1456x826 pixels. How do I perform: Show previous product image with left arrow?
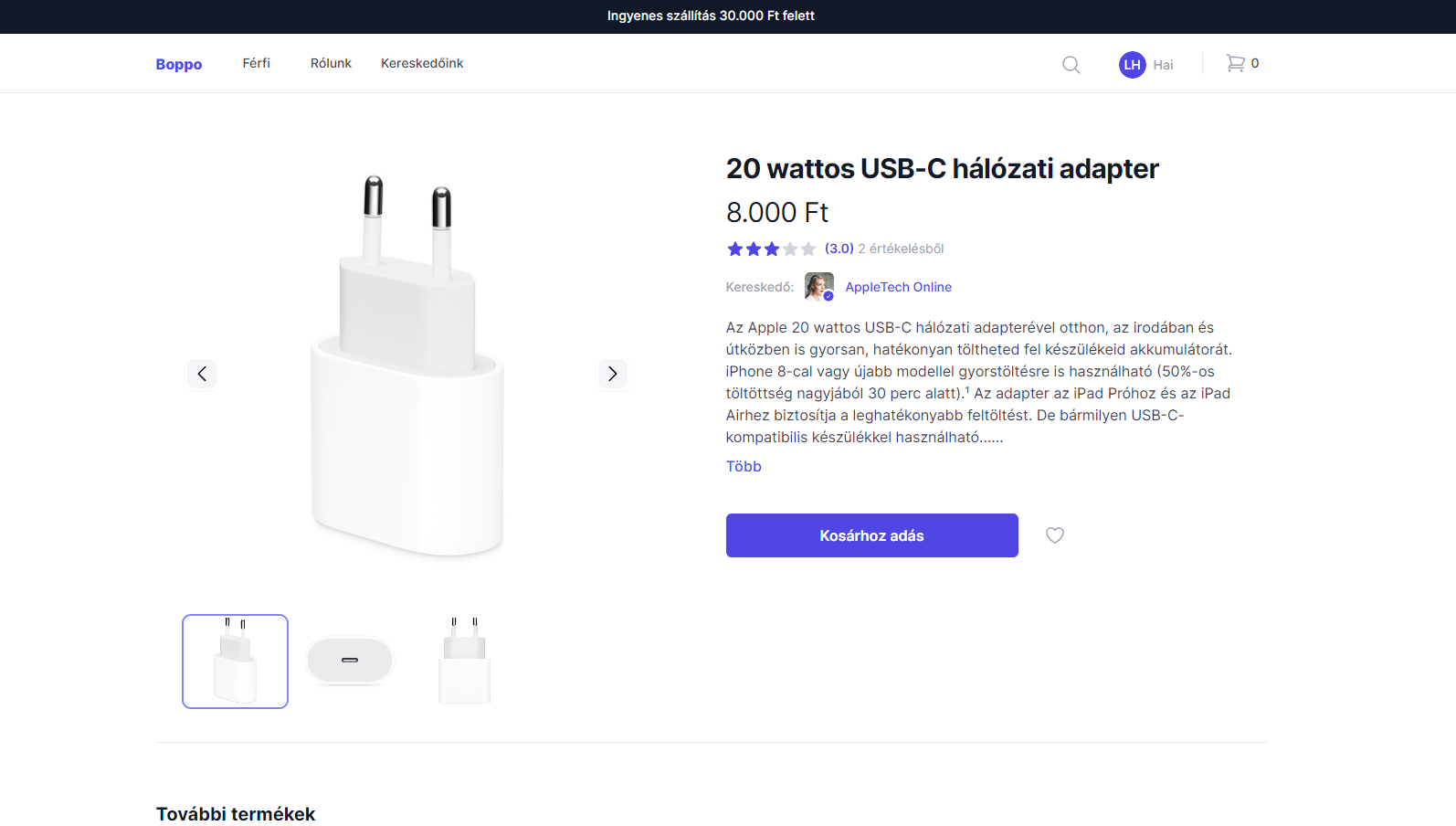[202, 374]
